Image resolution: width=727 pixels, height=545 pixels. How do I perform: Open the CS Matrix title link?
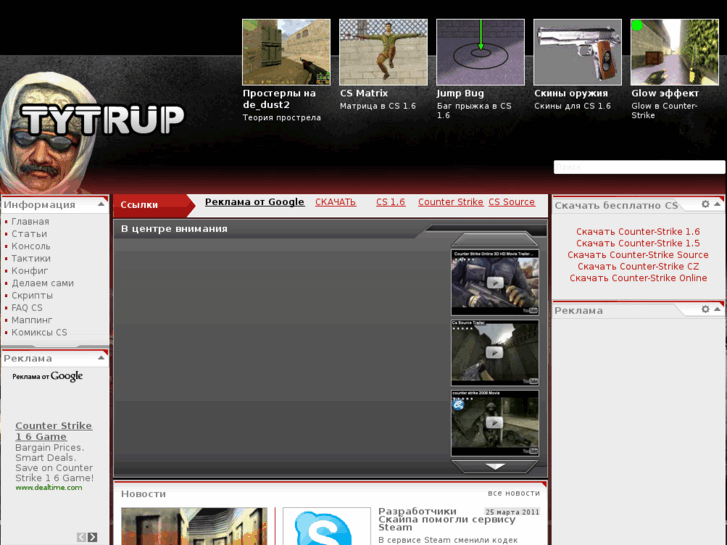(x=364, y=93)
